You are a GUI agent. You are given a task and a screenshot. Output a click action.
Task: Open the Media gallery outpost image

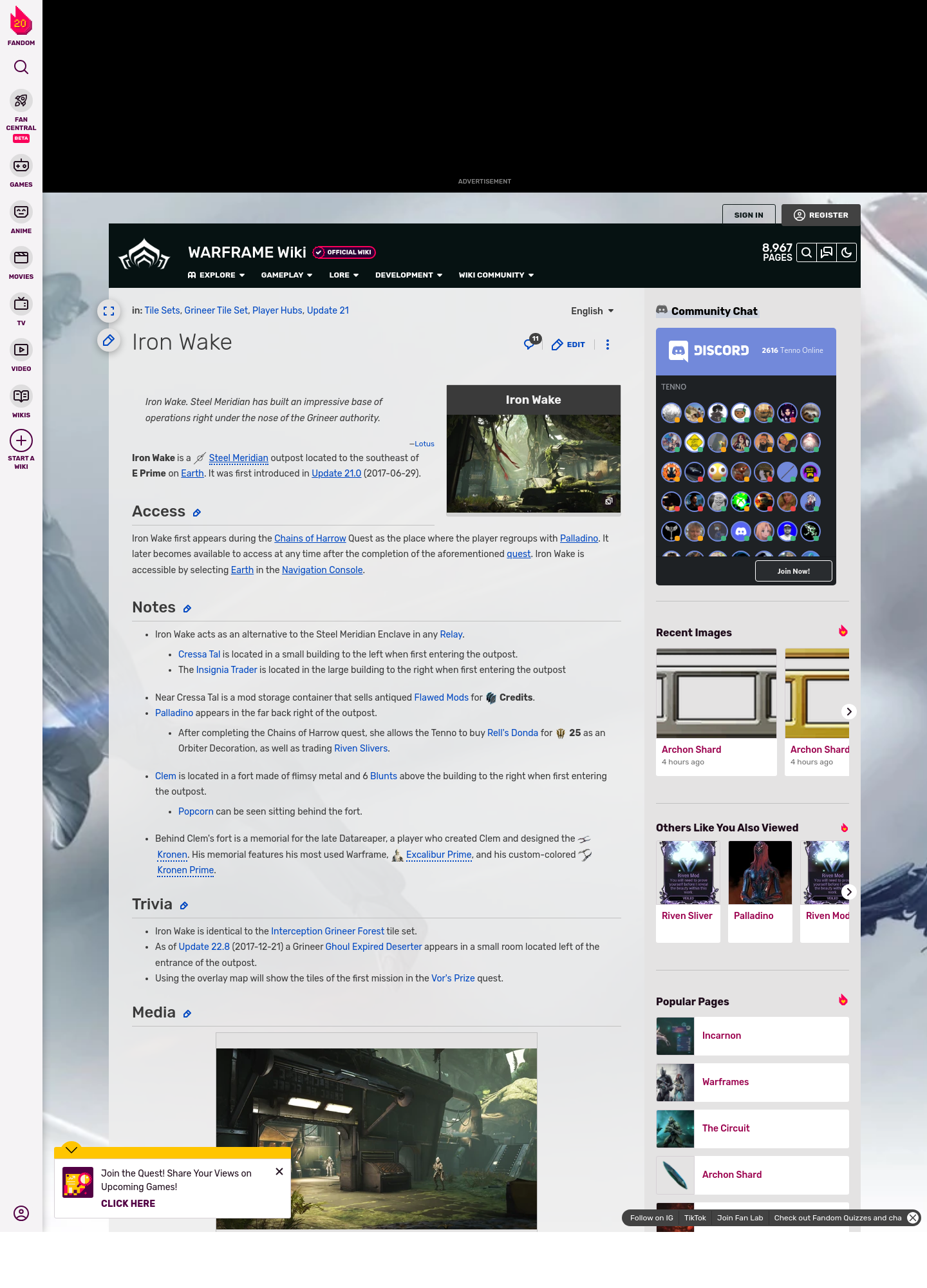coord(377,1139)
